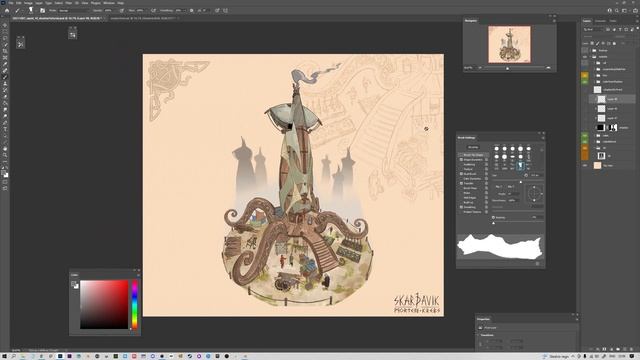The image size is (640, 360).
Task: Click the red color field in the Color panel
Action: pyautogui.click(x=104, y=304)
